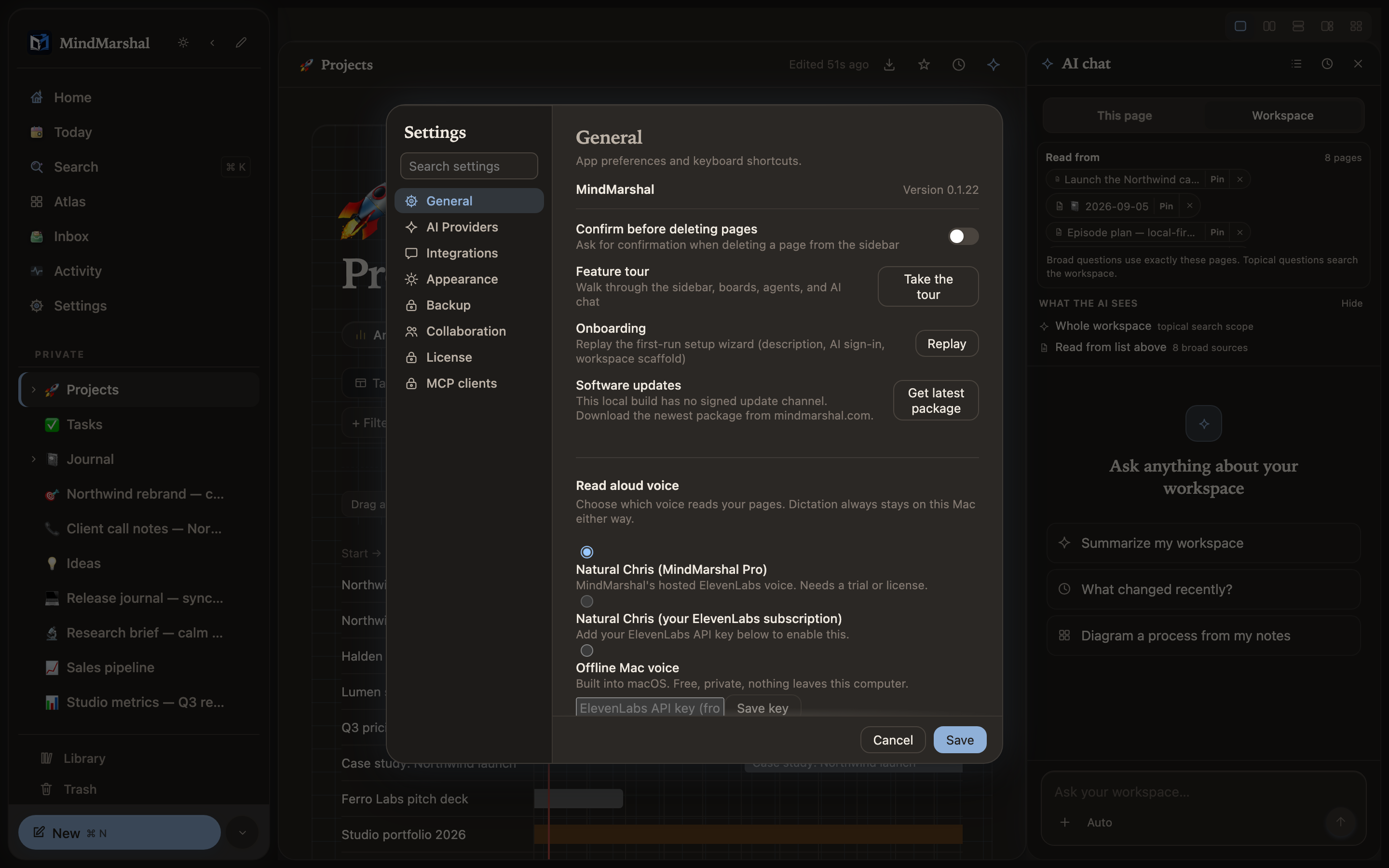Switch to stacked rows layout
Image resolution: width=1389 pixels, height=868 pixels.
point(1298,26)
